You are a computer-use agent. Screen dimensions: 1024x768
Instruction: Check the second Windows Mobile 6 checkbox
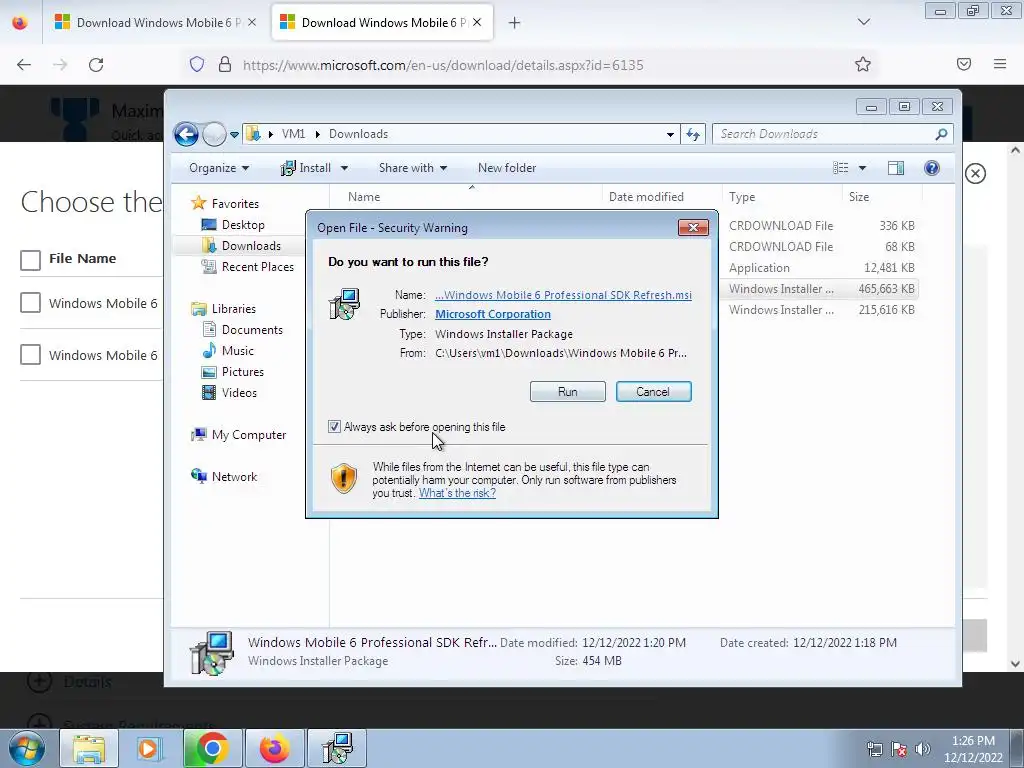(x=30, y=355)
